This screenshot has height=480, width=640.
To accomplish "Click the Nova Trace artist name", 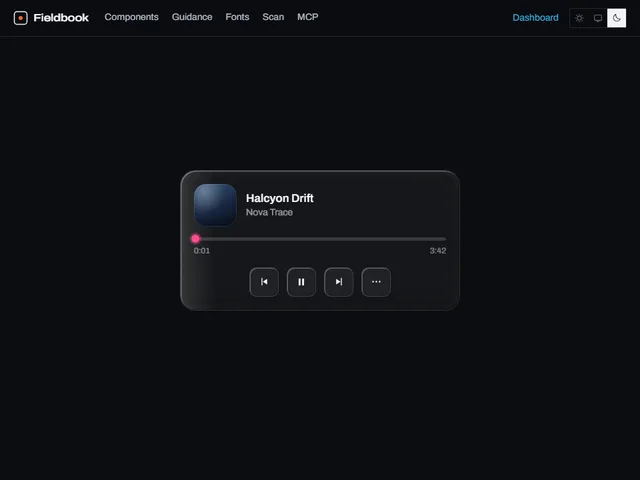I will 269,213.
